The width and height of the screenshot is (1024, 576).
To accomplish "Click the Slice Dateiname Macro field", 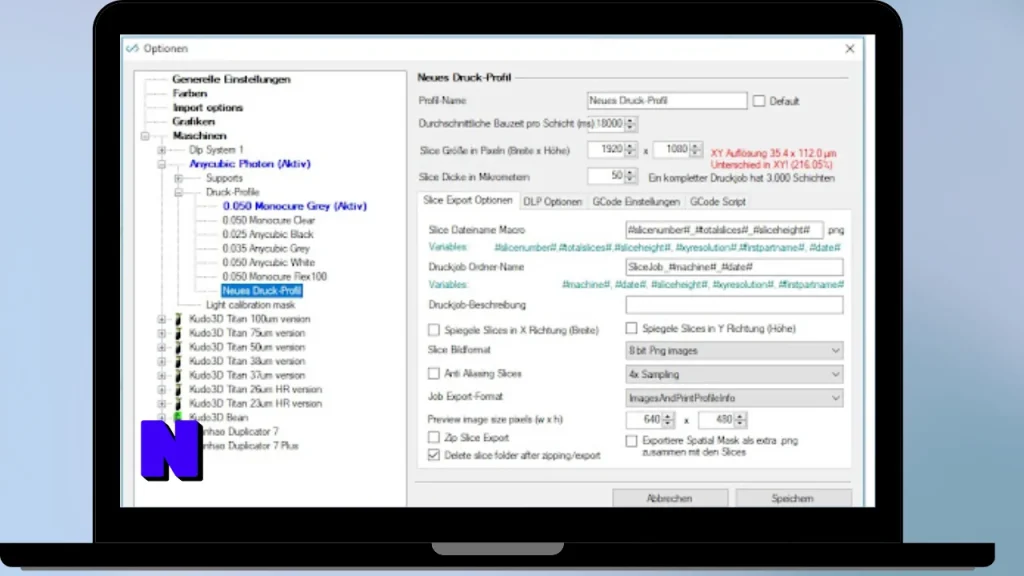I will click(724, 230).
